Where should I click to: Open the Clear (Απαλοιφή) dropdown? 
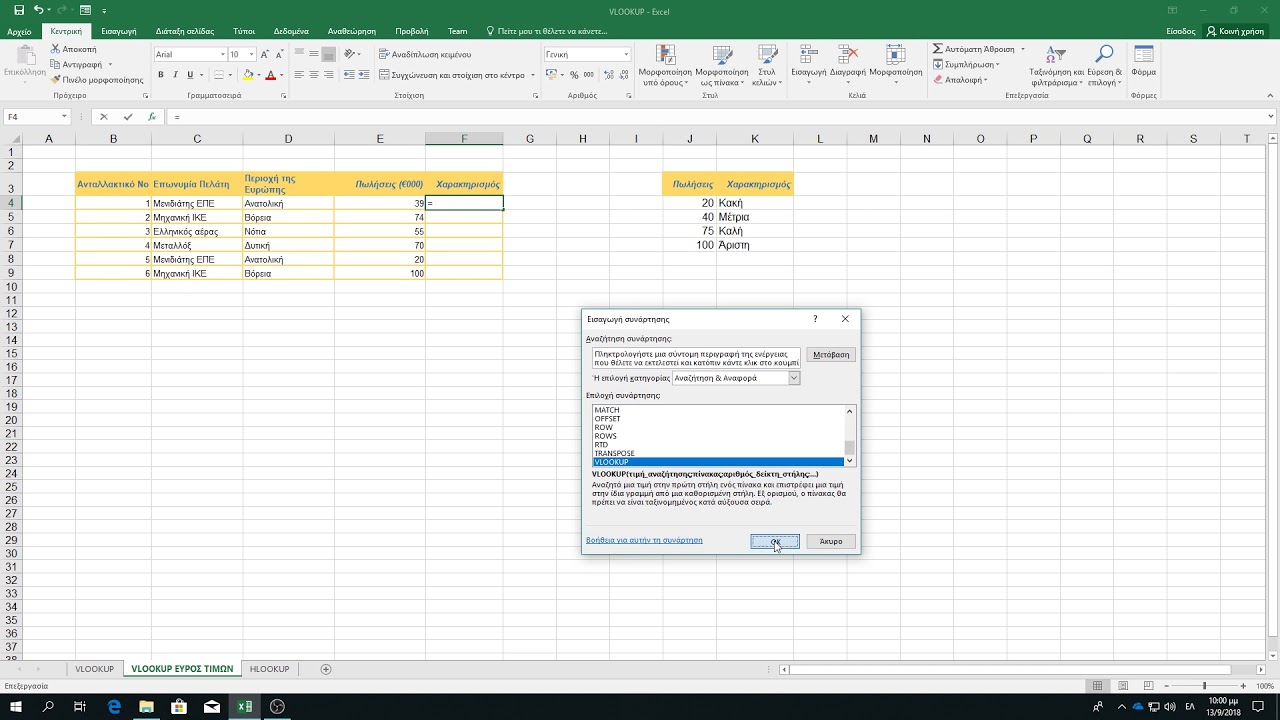click(x=959, y=79)
